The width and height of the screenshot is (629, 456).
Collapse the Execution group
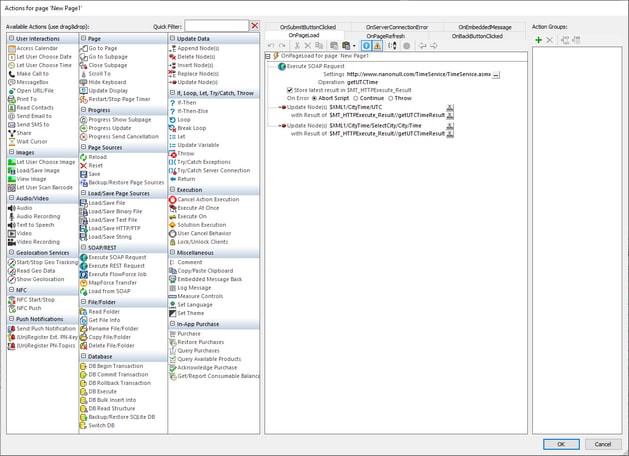172,190
